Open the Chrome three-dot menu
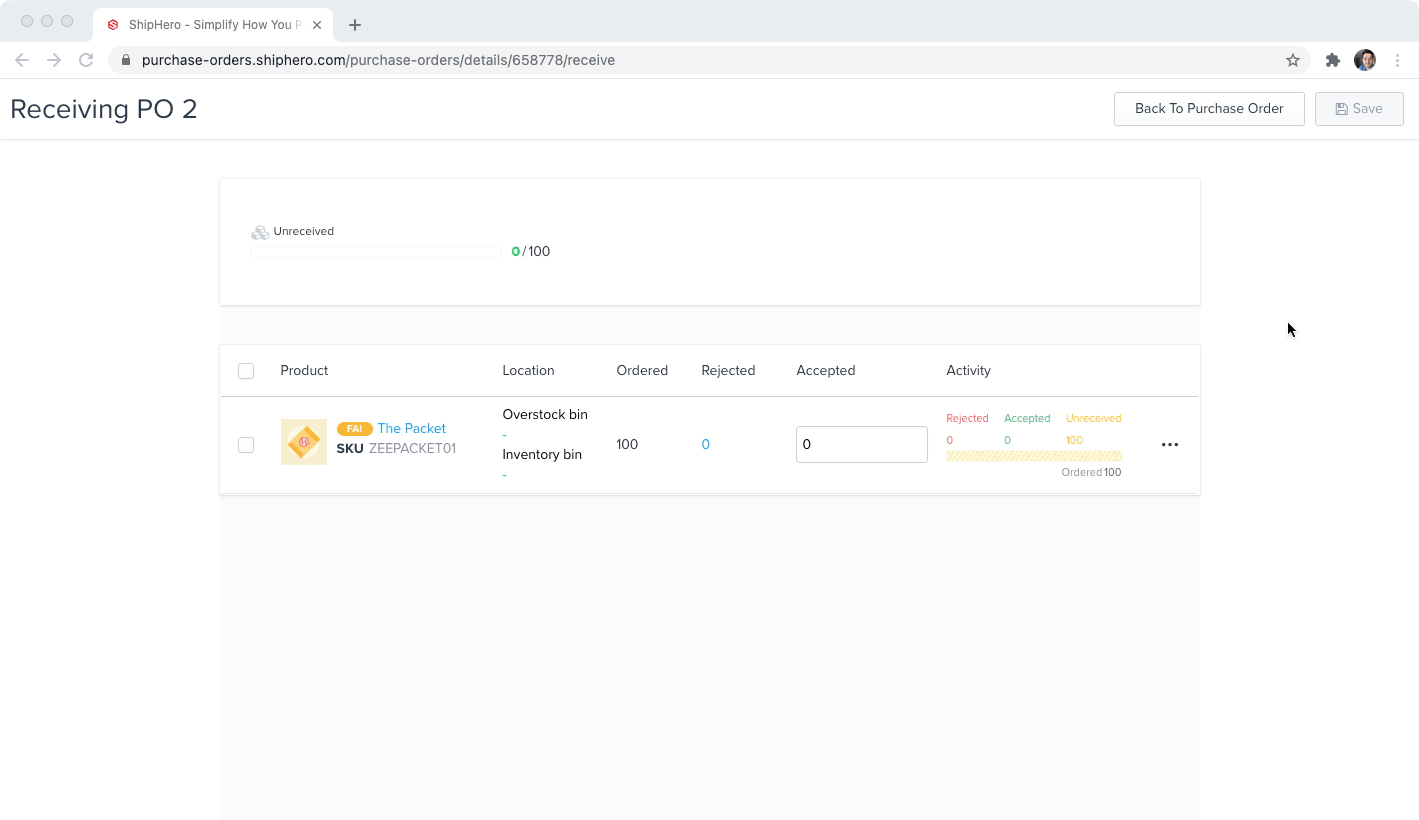 [1398, 60]
